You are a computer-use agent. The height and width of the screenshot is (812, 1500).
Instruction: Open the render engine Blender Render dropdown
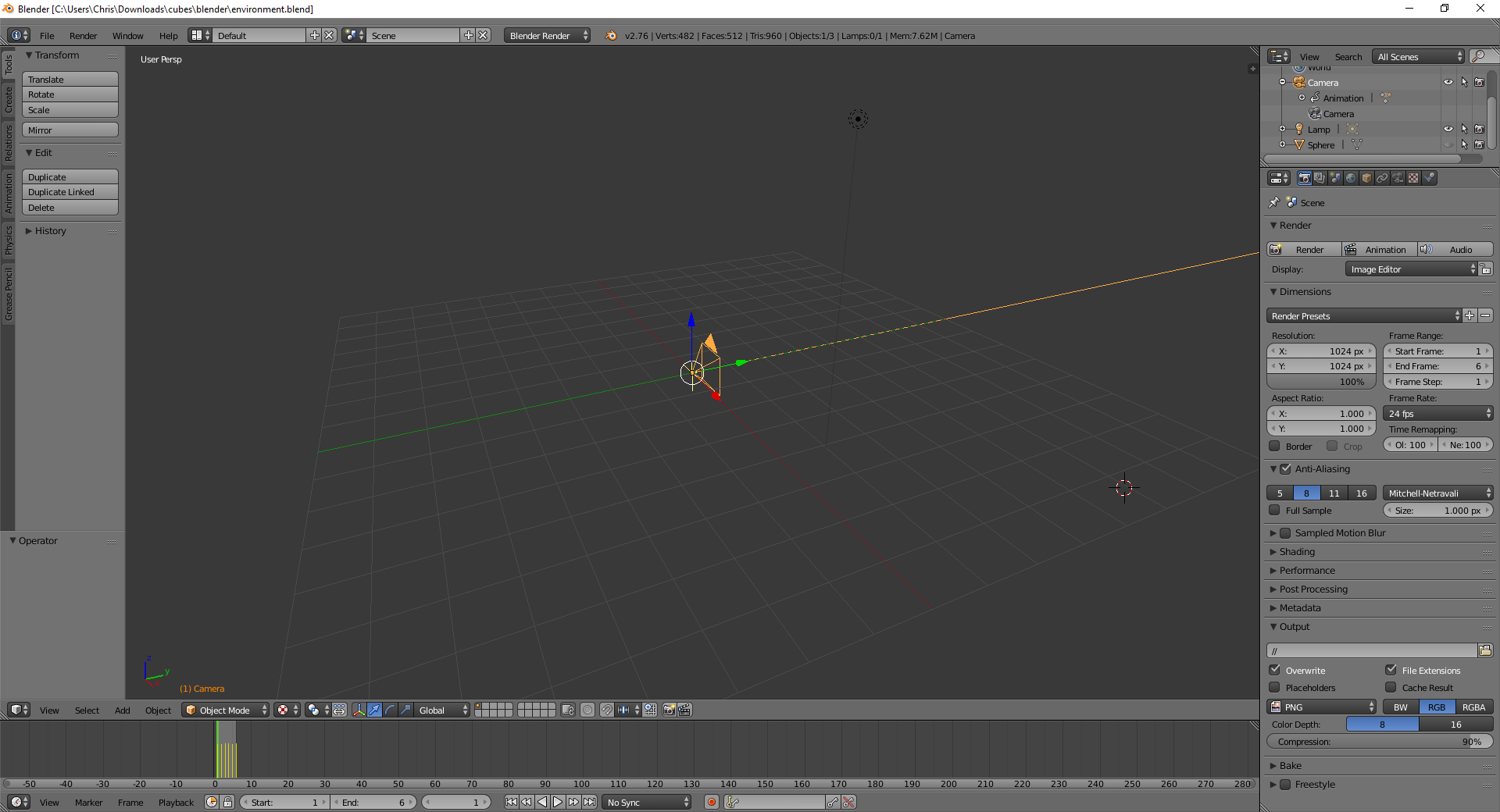(x=547, y=35)
